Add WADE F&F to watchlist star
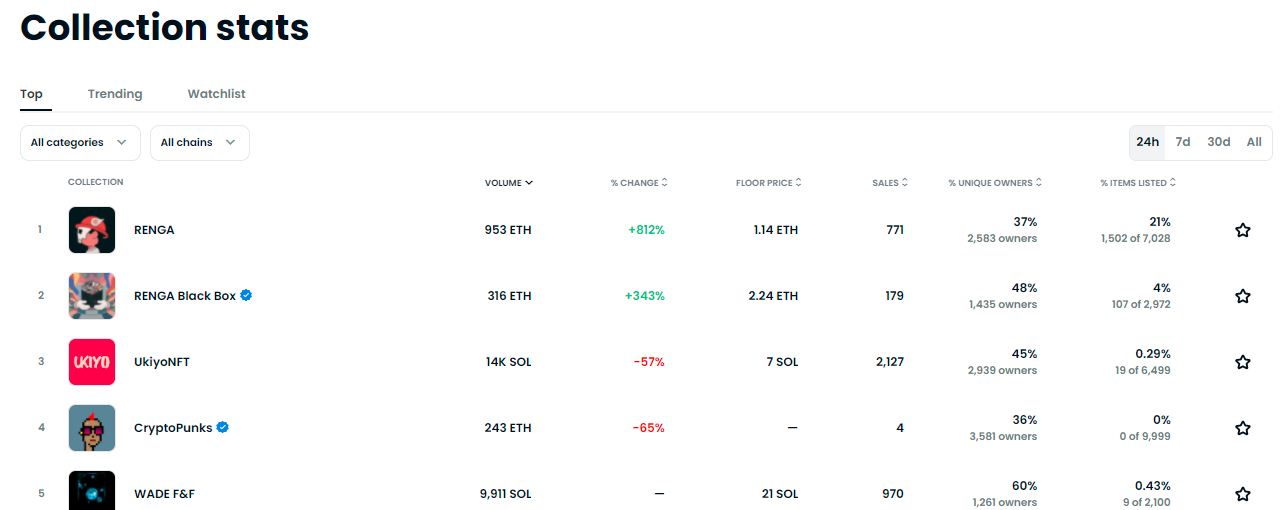1284x510 pixels. 1243,494
